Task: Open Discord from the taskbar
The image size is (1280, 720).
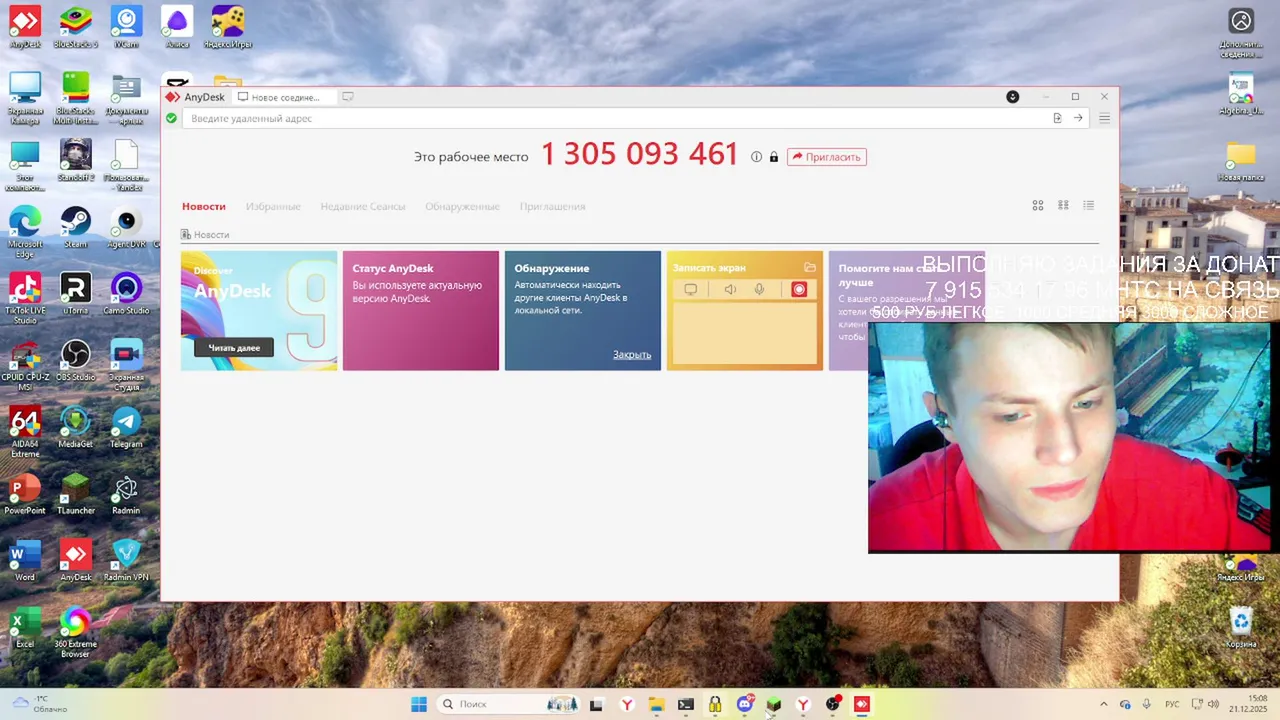Action: click(x=745, y=704)
